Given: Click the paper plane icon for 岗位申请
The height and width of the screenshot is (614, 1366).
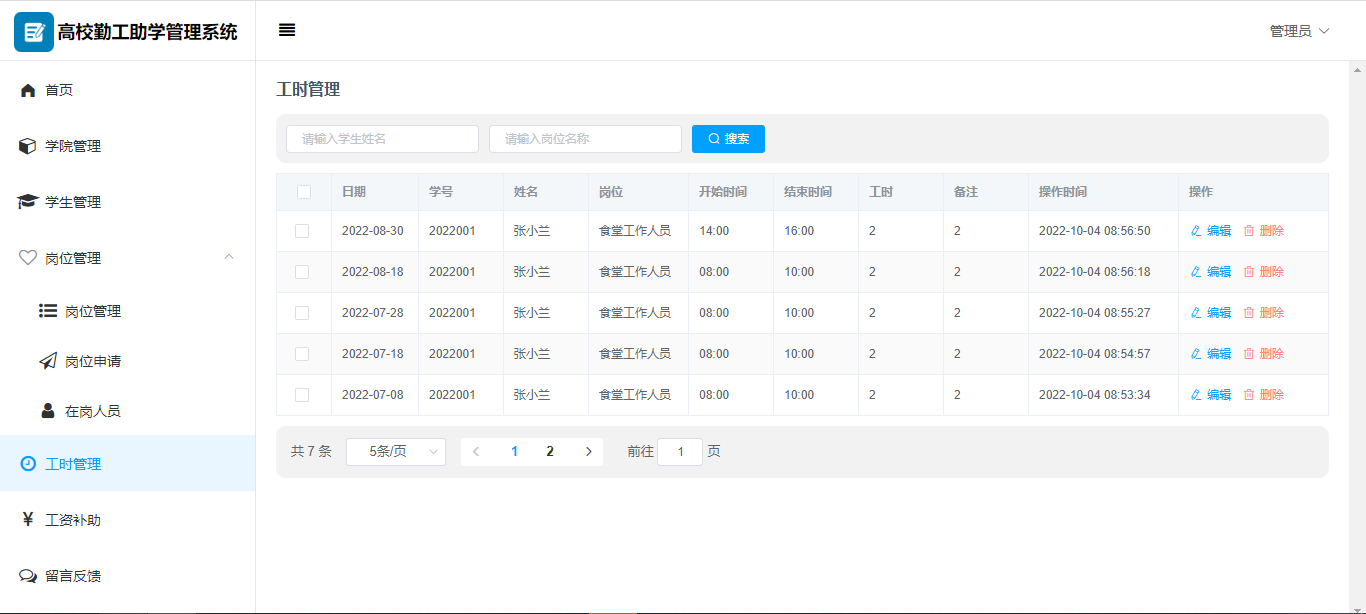Looking at the screenshot, I should coord(48,361).
